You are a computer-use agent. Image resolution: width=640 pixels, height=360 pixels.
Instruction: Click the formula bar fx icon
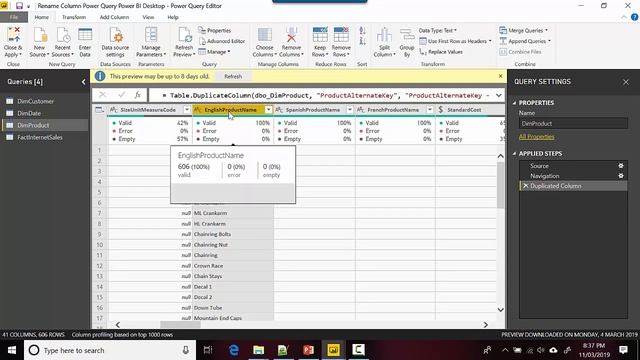click(x=138, y=95)
